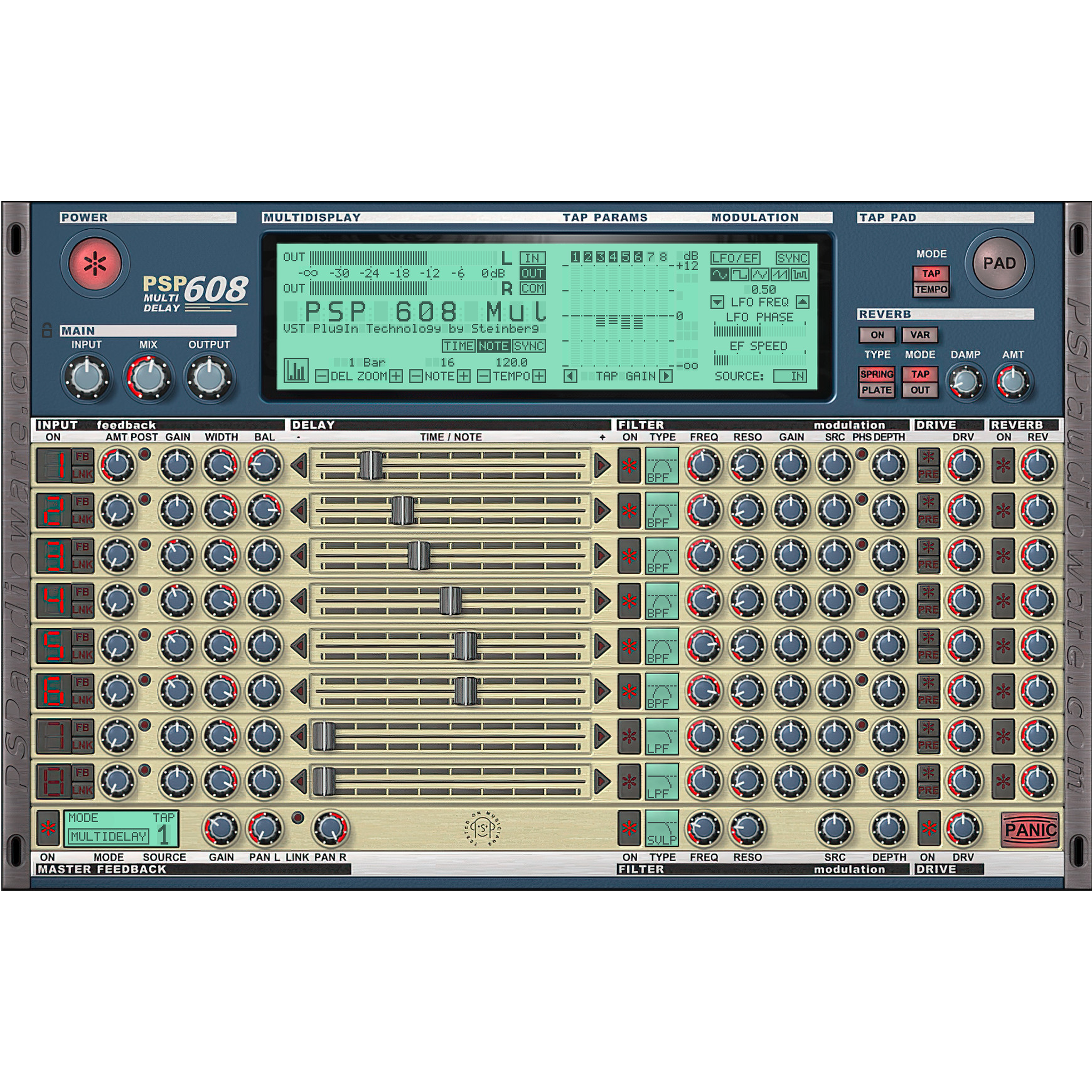Enable Master Feedback ON asterisk button

(48, 829)
